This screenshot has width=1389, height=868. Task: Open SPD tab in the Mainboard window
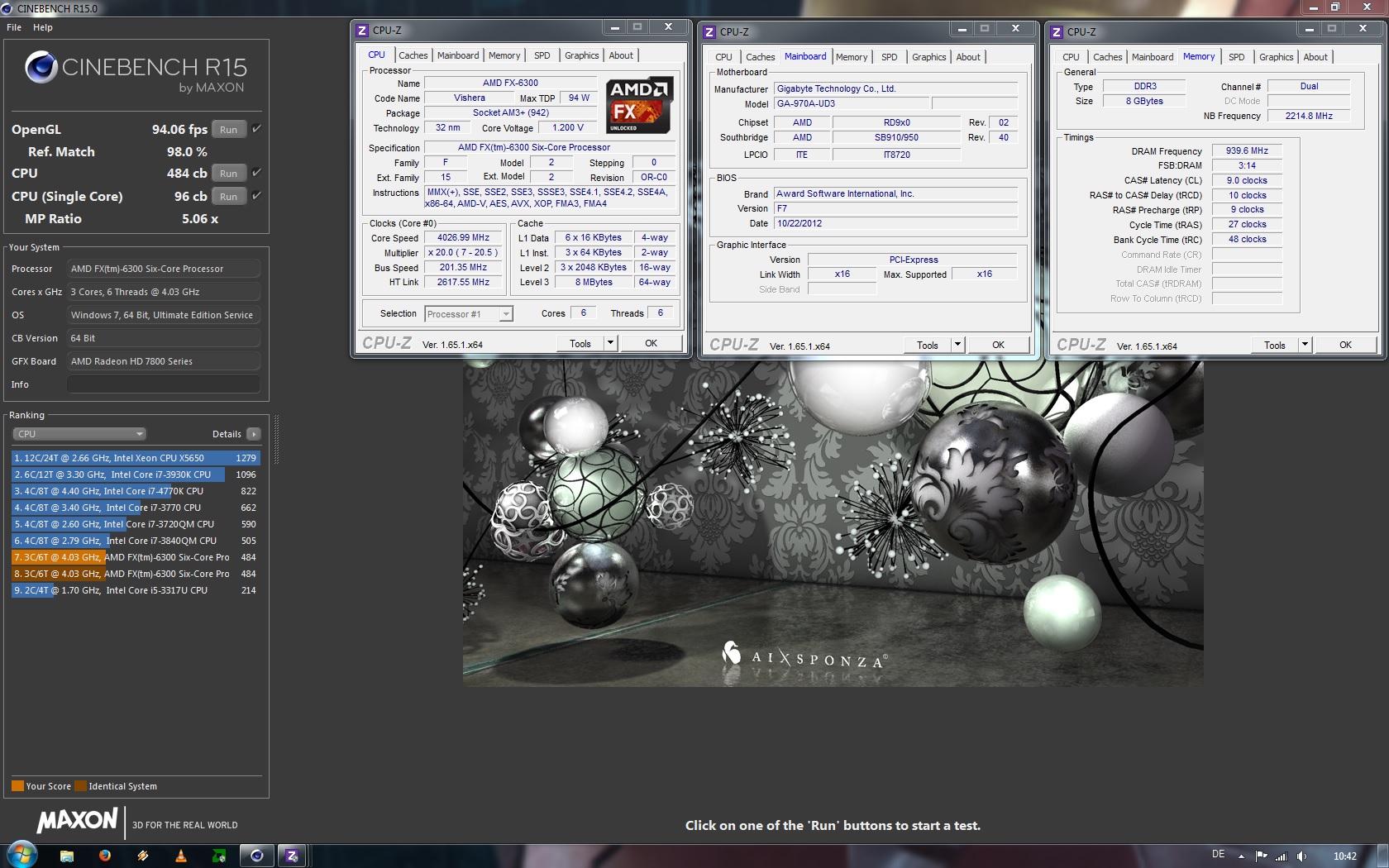[890, 57]
